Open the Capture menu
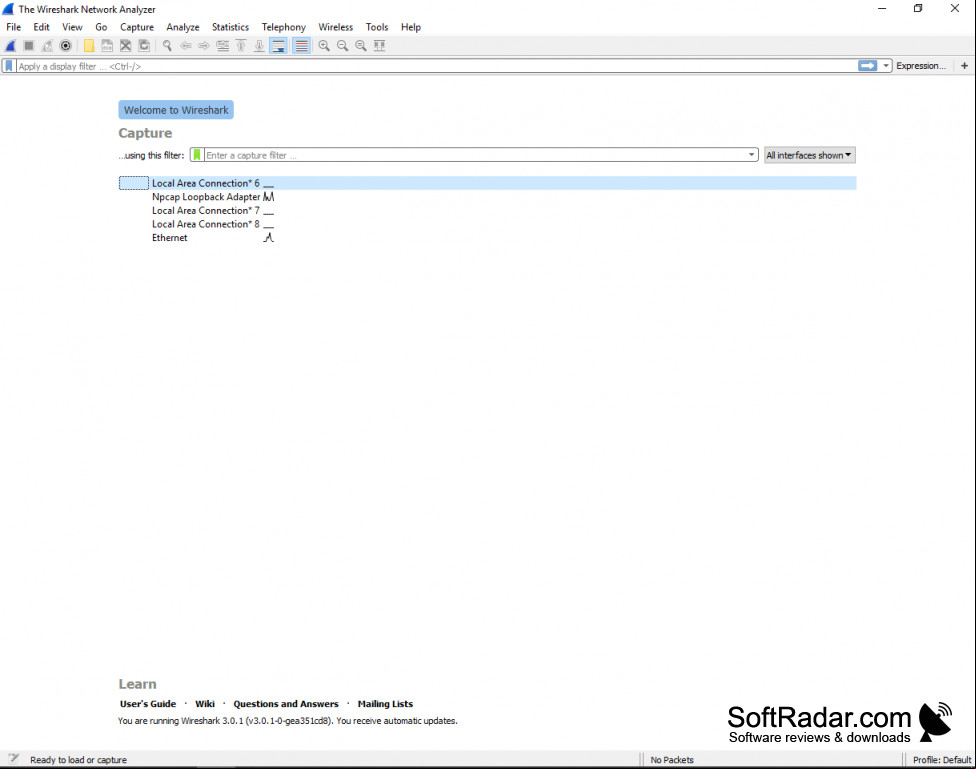The height and width of the screenshot is (769, 976). (136, 27)
